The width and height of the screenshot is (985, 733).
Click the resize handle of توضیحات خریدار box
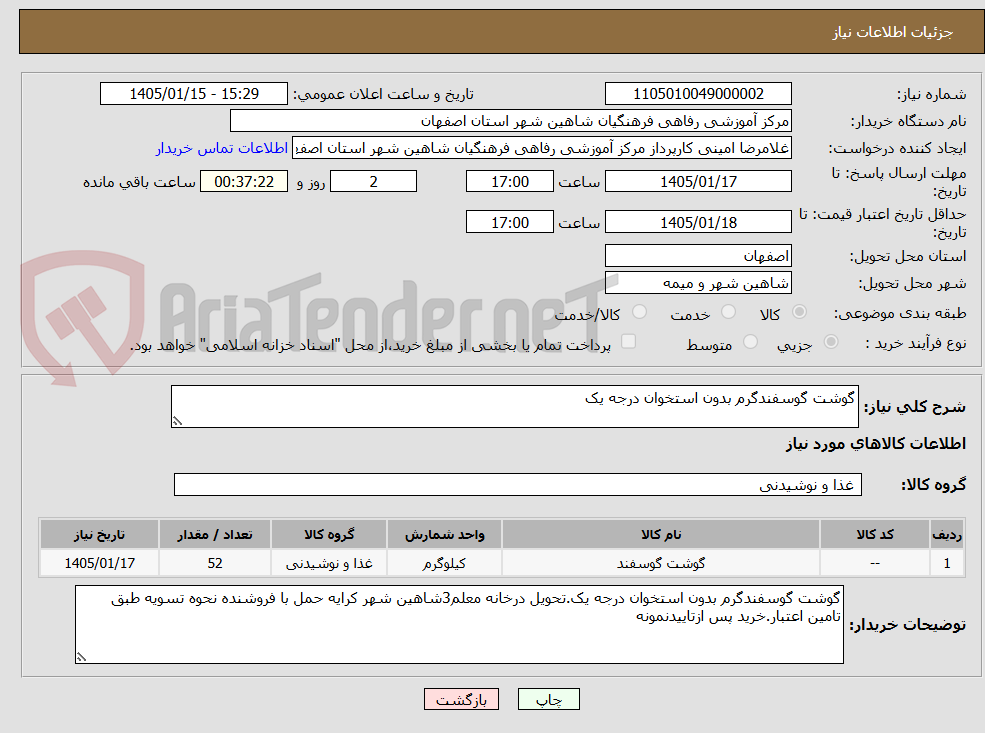coord(81,657)
